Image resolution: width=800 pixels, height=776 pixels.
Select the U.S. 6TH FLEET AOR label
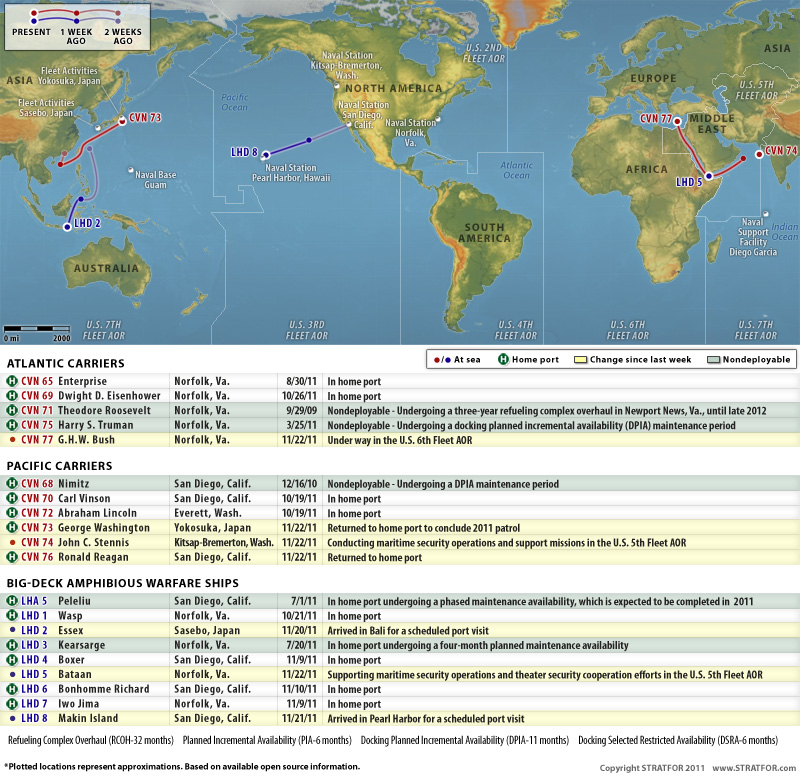click(x=630, y=324)
